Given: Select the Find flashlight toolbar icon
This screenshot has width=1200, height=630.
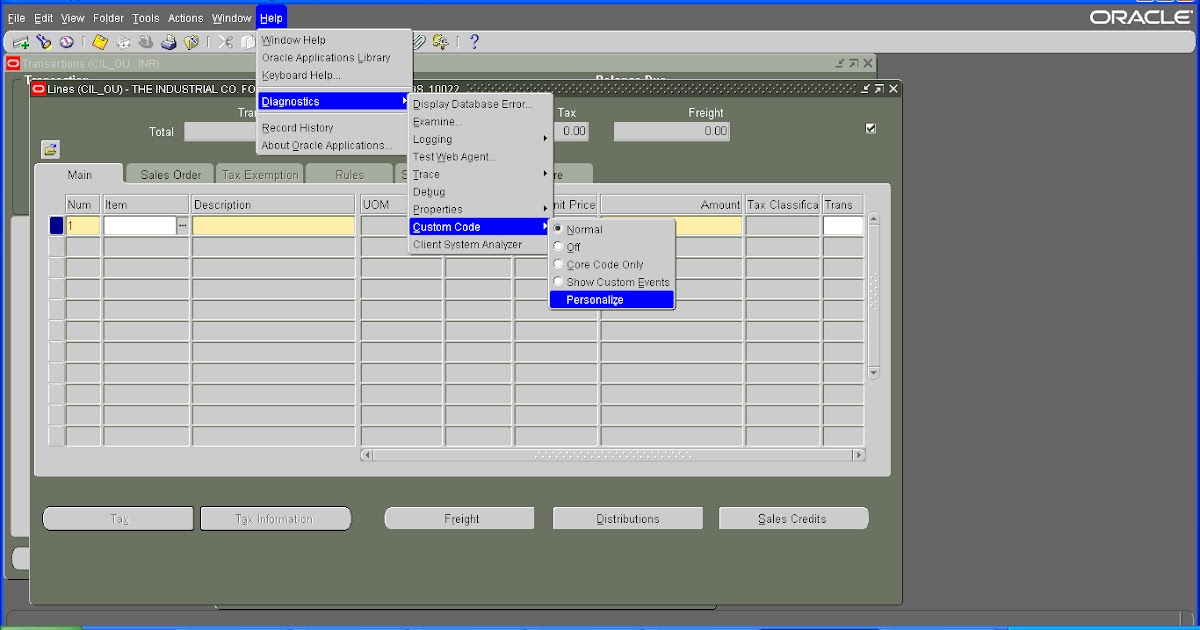Looking at the screenshot, I should click(x=42, y=42).
